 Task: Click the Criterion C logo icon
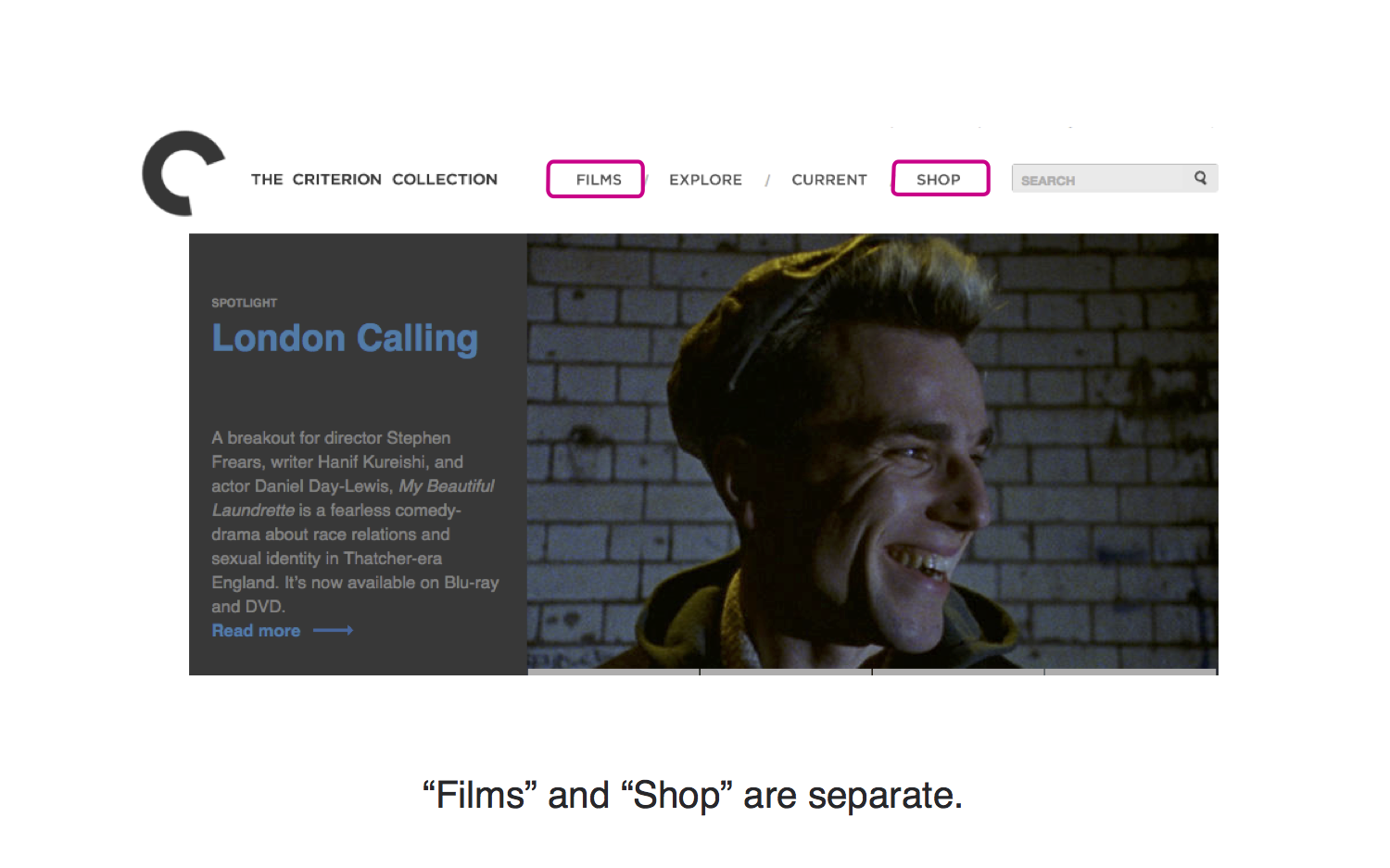183,173
